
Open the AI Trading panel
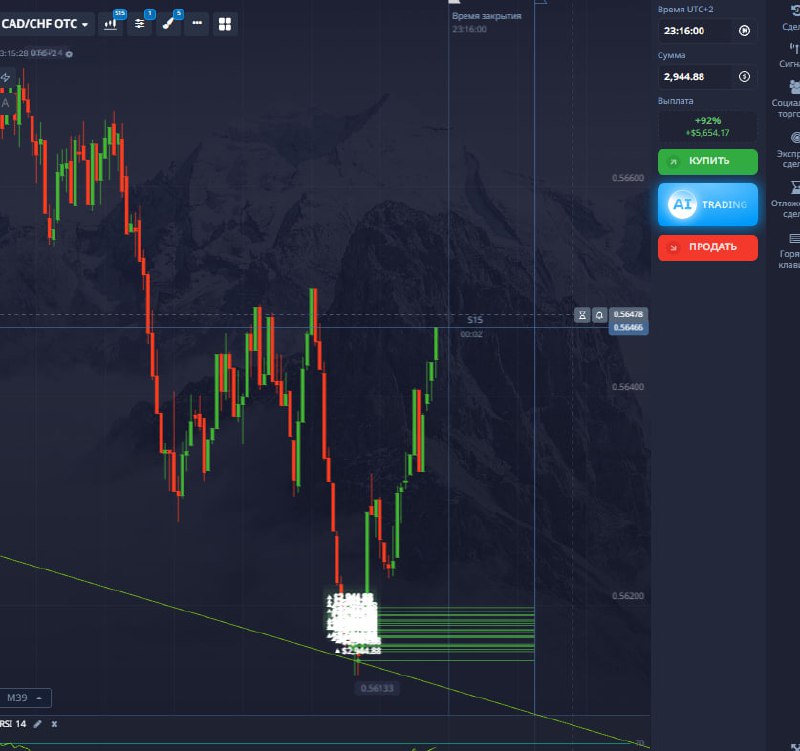[x=707, y=204]
